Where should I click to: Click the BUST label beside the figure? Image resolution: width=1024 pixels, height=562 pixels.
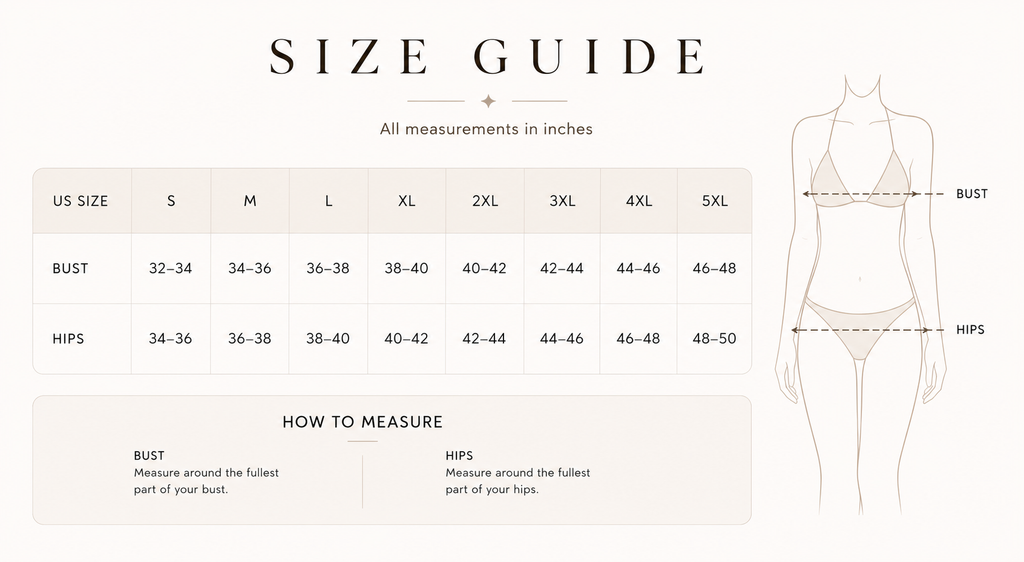click(972, 194)
